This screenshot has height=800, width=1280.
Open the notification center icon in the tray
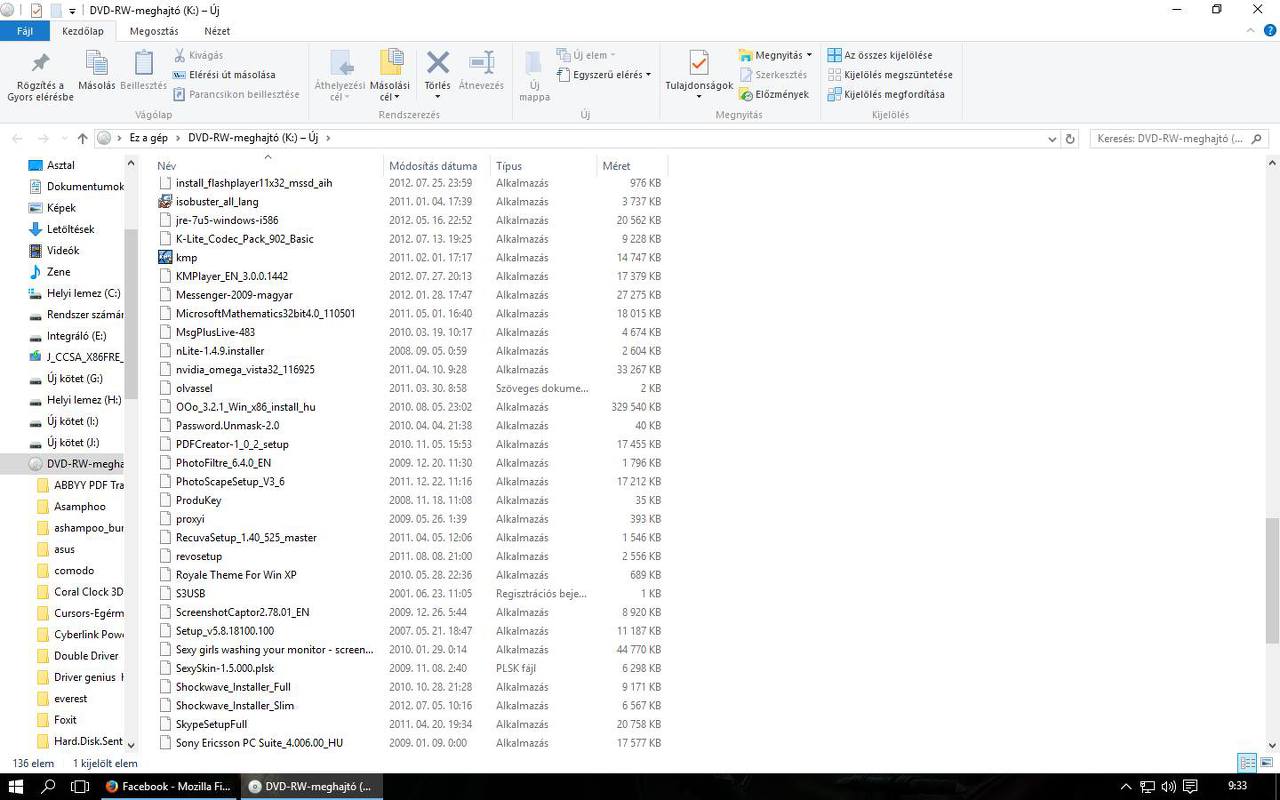[1192, 787]
